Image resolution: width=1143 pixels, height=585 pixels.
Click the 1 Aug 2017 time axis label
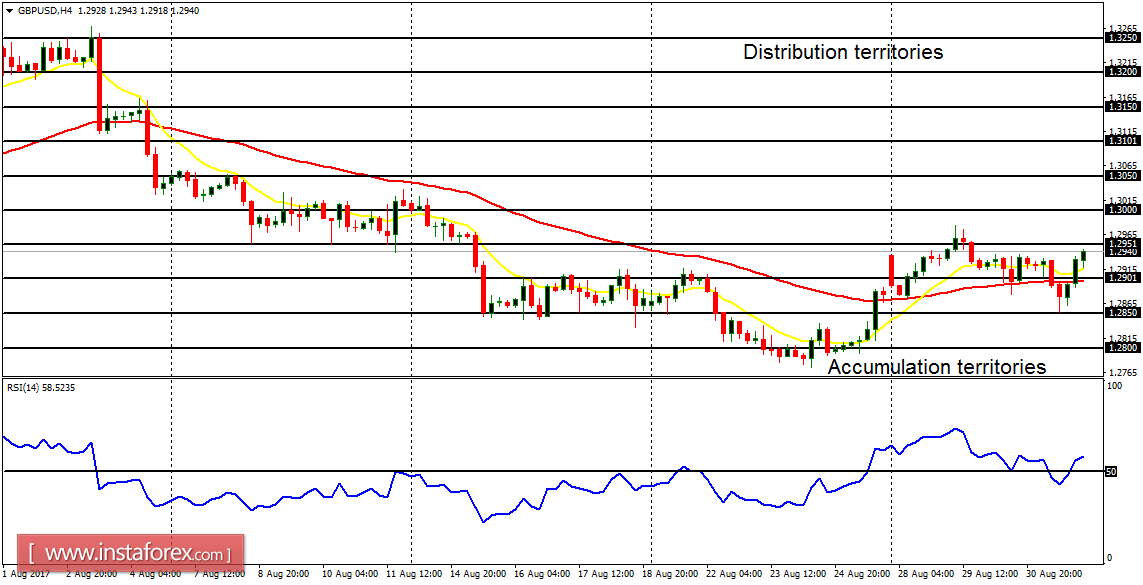point(25,576)
